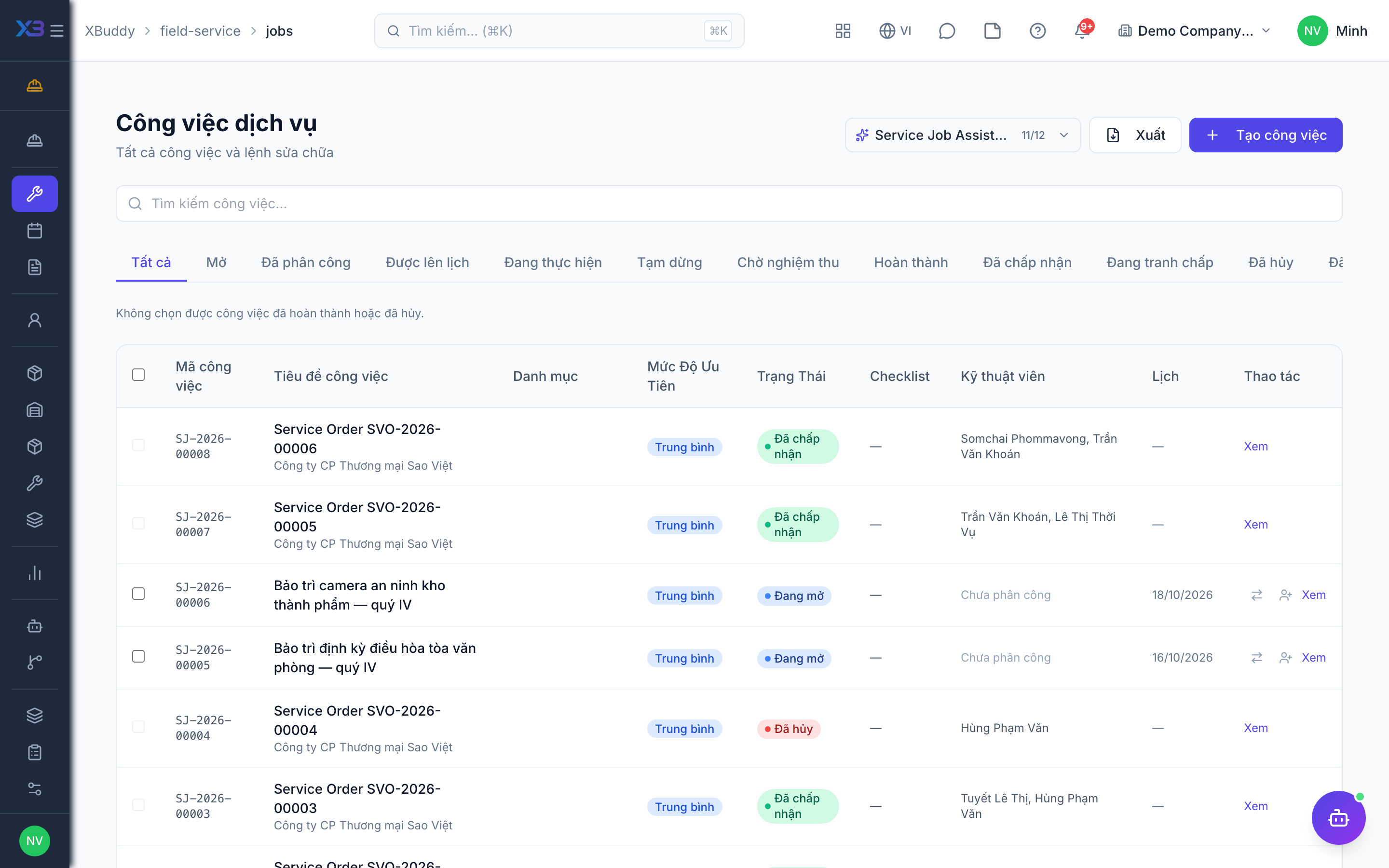Click the Xuất export button
Viewport: 1389px width, 868px height.
point(1135,135)
